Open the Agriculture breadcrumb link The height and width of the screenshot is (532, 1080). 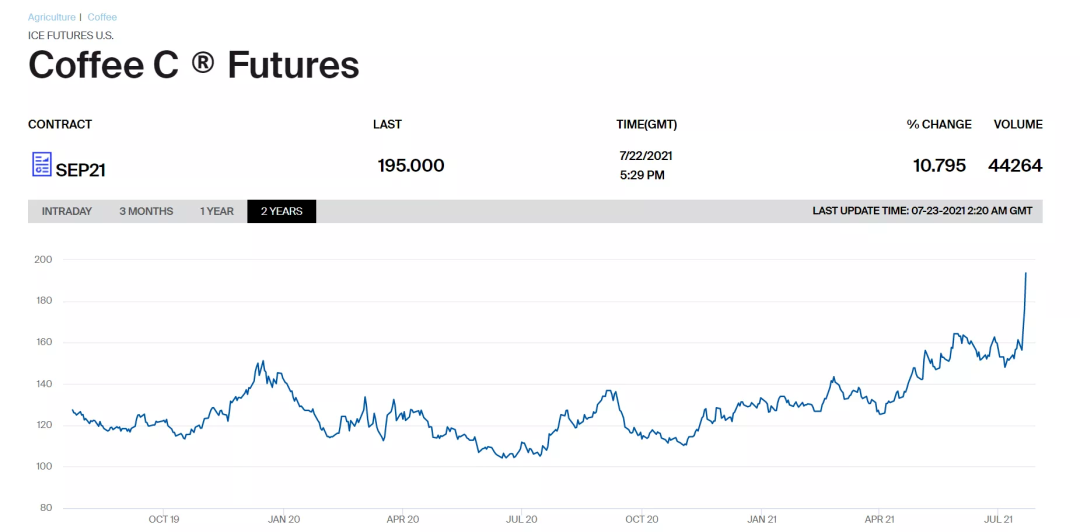point(51,18)
